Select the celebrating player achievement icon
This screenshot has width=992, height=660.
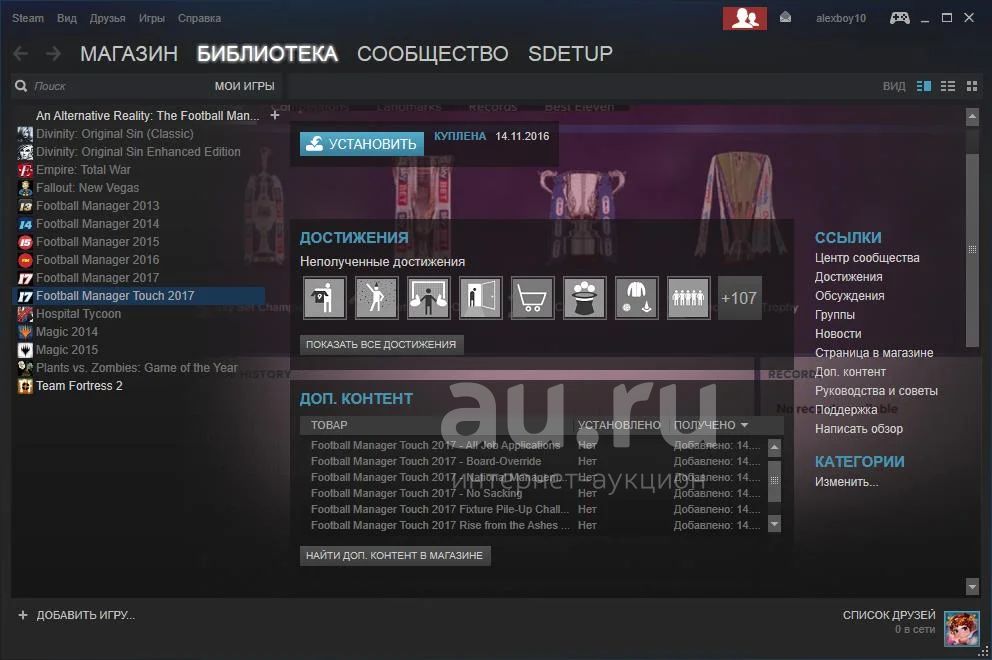(376, 297)
